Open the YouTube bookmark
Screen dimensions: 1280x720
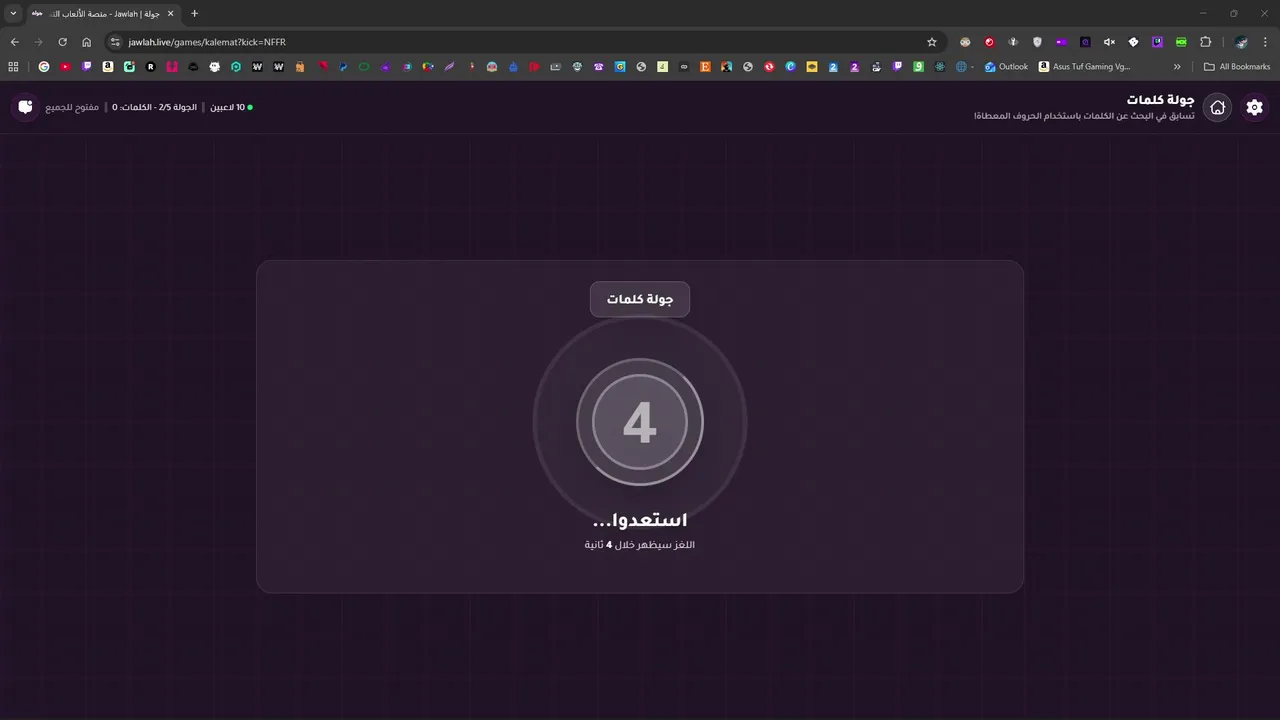point(65,67)
